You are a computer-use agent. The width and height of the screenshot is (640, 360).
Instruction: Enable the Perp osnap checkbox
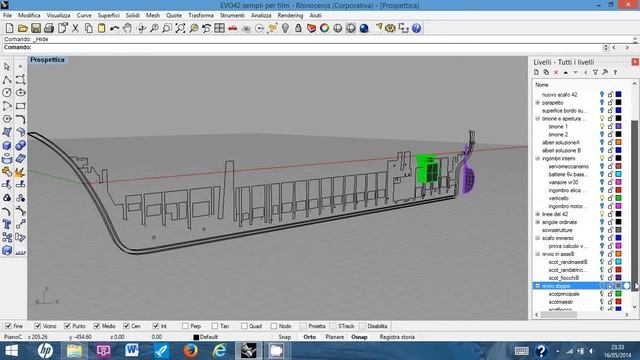click(x=185, y=326)
